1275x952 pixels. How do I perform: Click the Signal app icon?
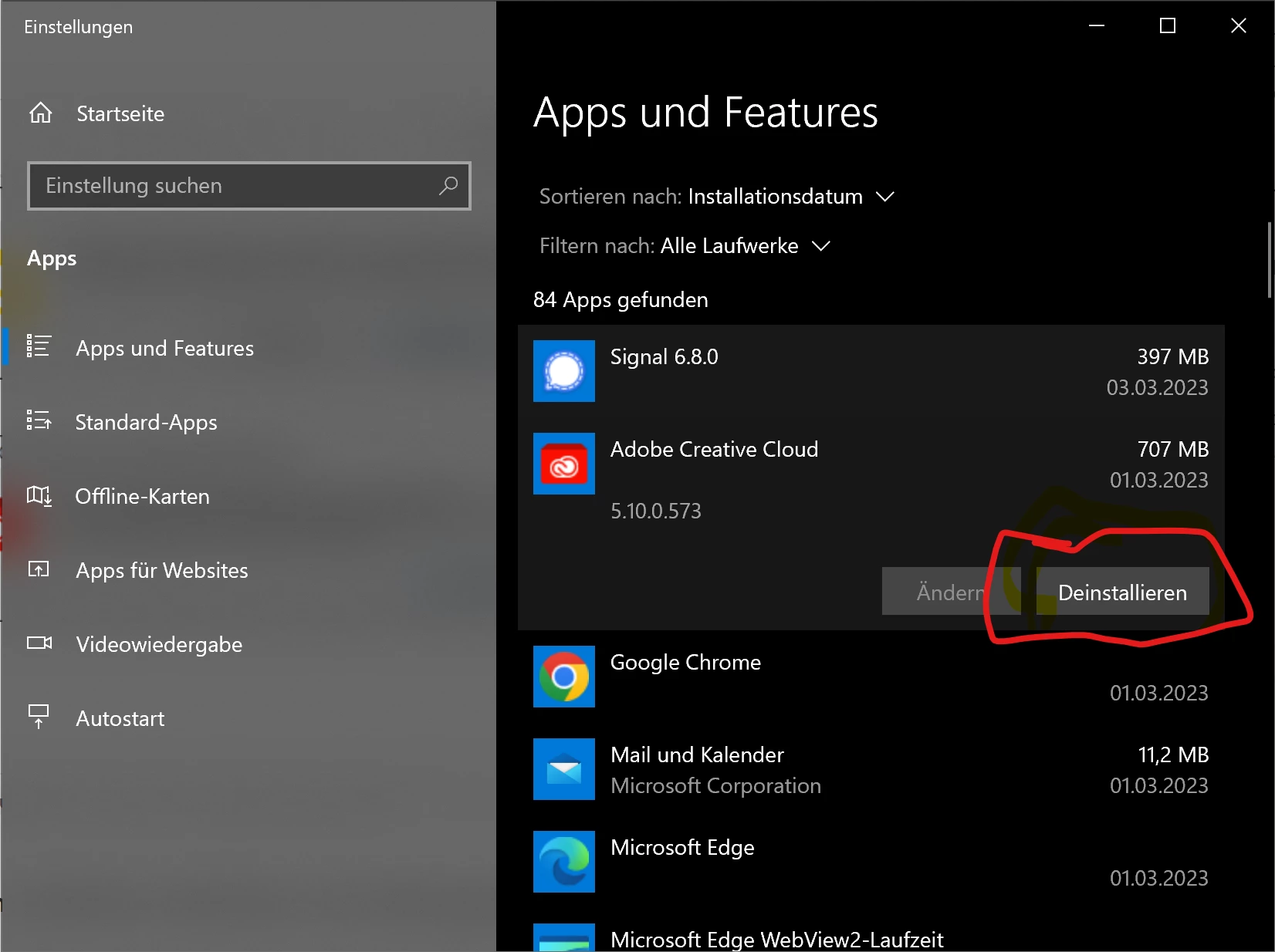click(564, 371)
